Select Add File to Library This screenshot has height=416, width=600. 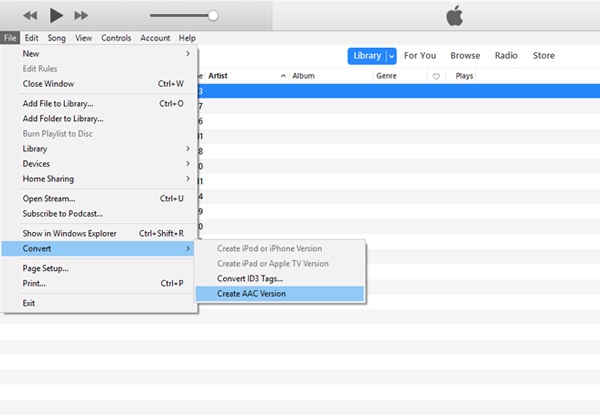point(99,103)
